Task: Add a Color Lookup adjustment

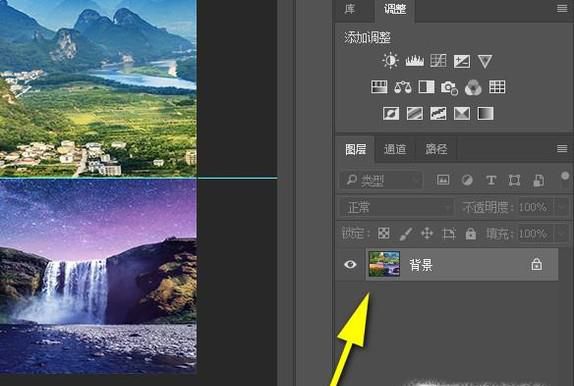Action: tap(497, 87)
